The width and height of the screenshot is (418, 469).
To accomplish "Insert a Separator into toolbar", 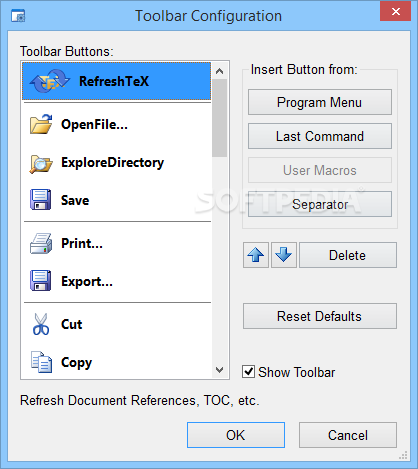I will [x=320, y=204].
